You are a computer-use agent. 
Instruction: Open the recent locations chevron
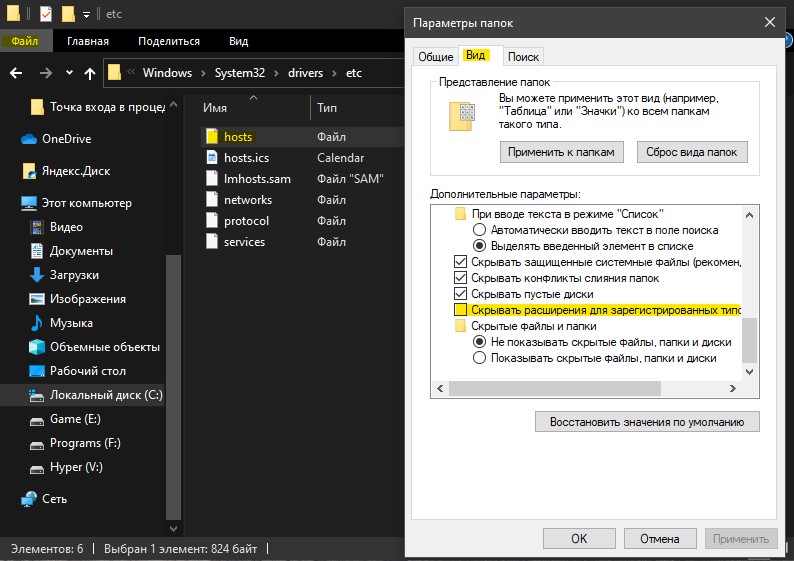[x=69, y=73]
